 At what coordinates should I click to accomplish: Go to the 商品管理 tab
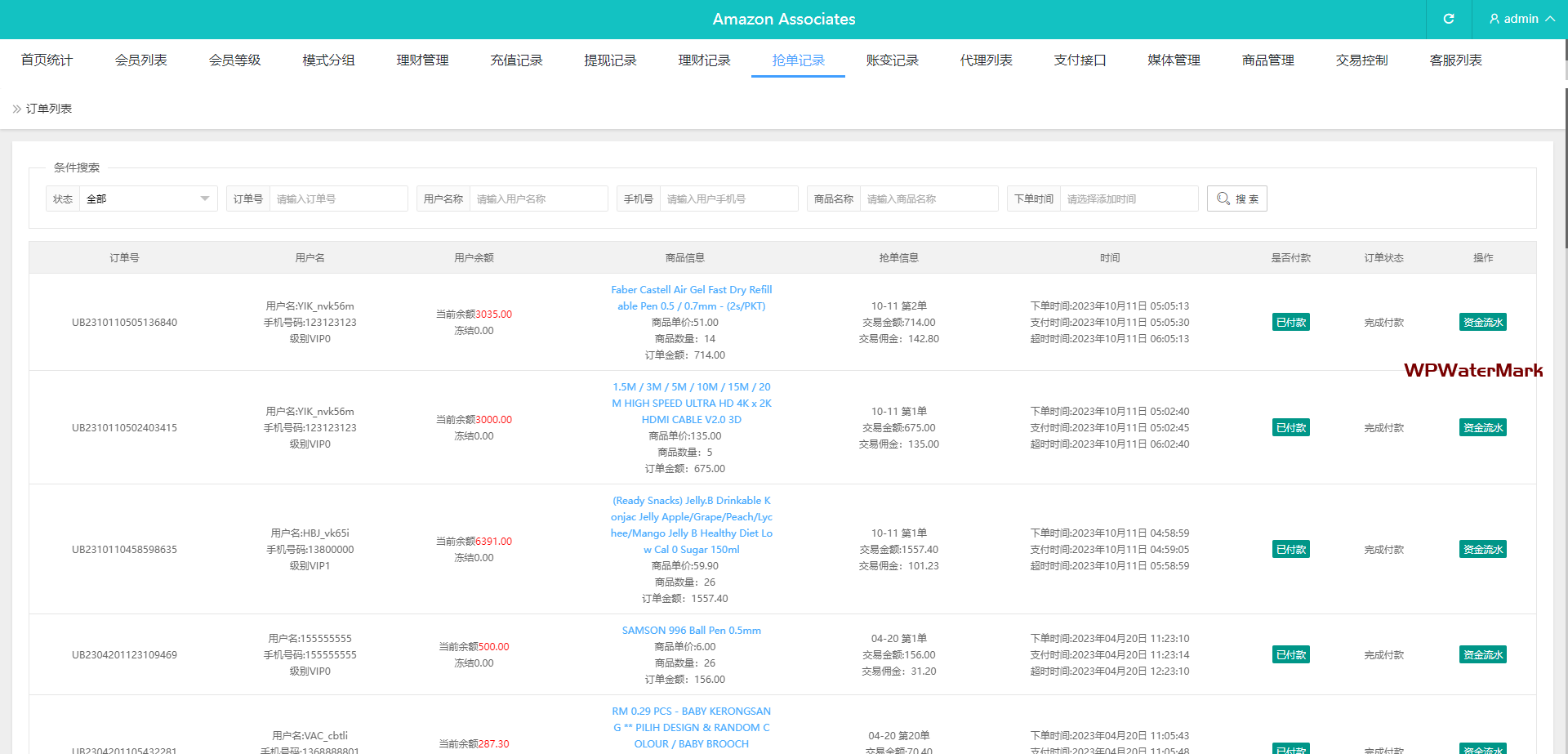click(x=1267, y=60)
